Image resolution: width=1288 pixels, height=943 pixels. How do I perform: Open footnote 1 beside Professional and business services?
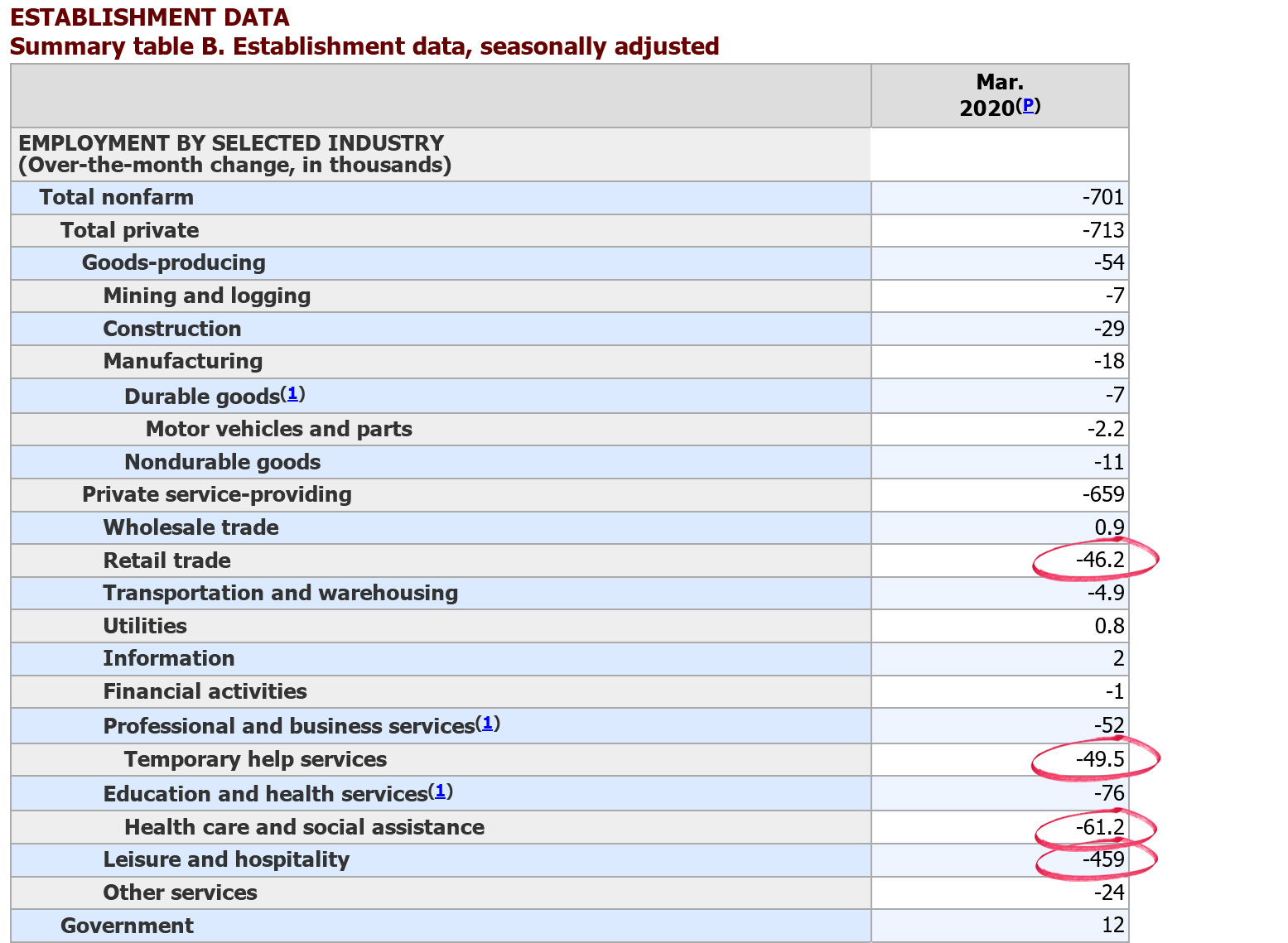pos(487,723)
